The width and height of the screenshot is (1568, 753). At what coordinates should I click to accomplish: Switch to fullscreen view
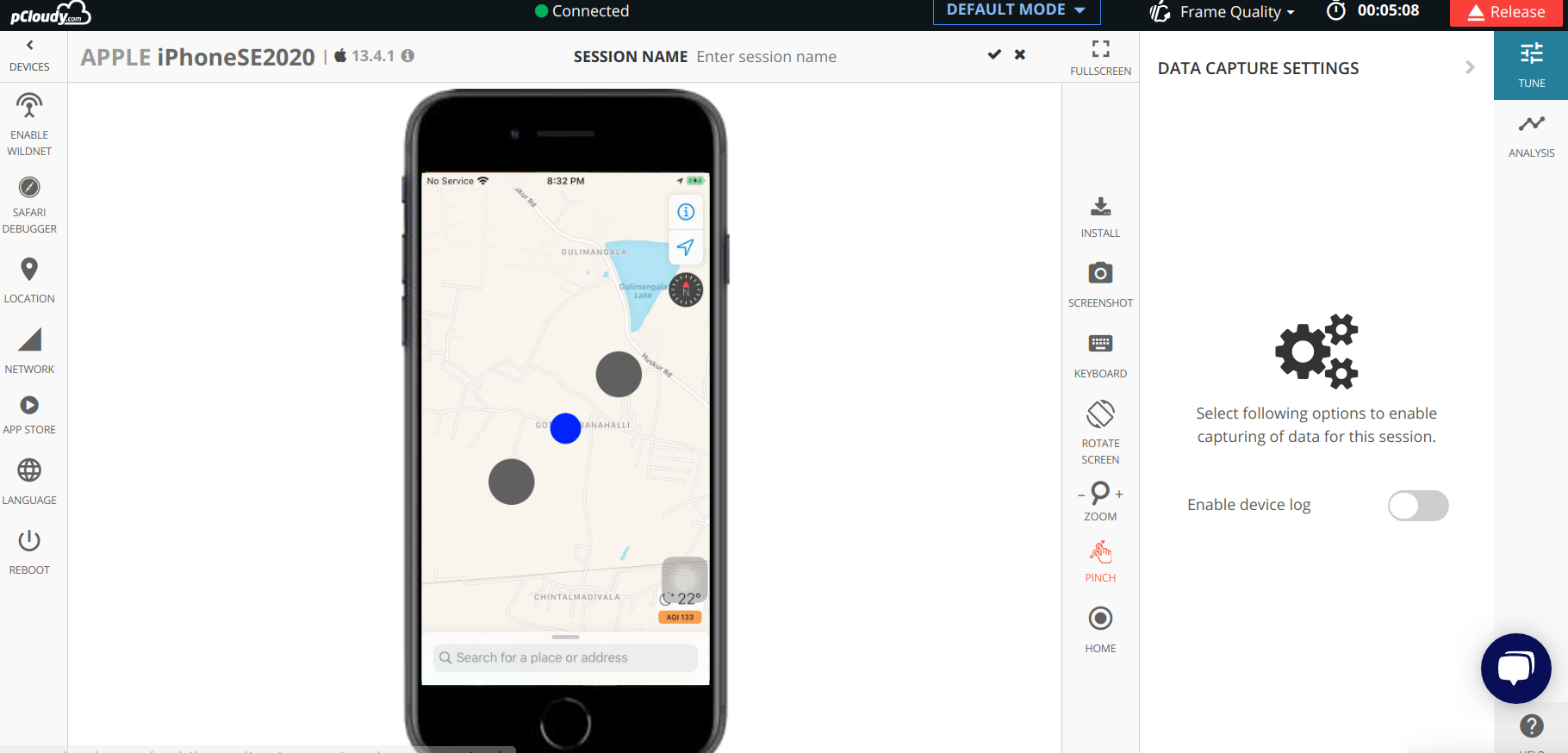(x=1100, y=58)
